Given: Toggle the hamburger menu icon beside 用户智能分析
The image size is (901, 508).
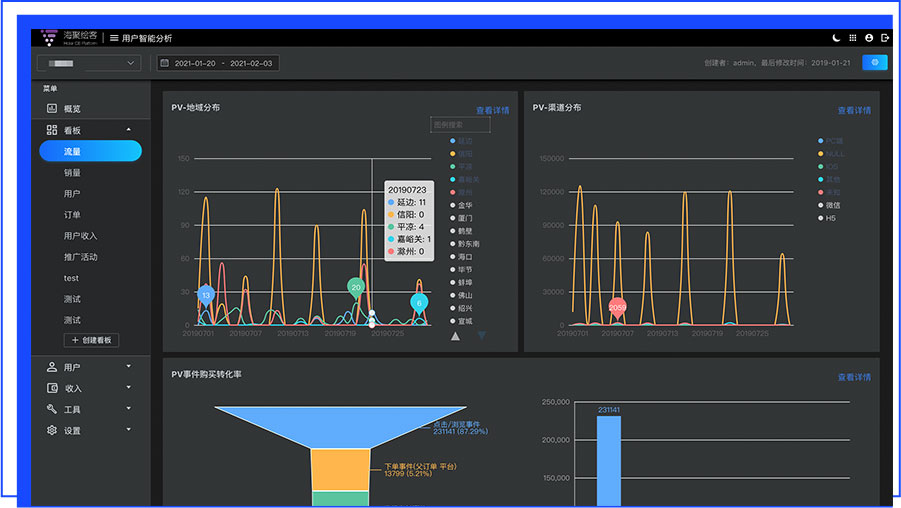Looking at the screenshot, I should (x=114, y=38).
